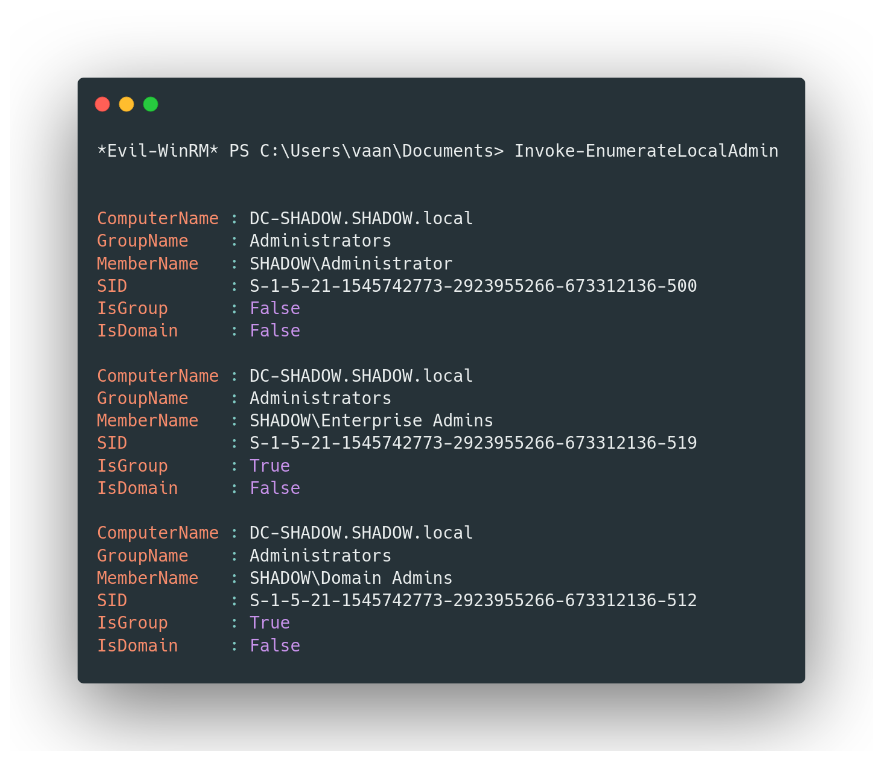
Task: Click the first DC-SHADOW.SHADOW.local computer name
Action: (x=361, y=218)
